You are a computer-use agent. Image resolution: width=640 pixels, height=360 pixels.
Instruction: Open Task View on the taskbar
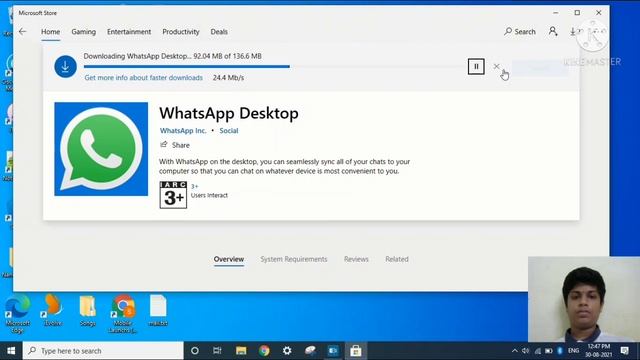(x=217, y=351)
